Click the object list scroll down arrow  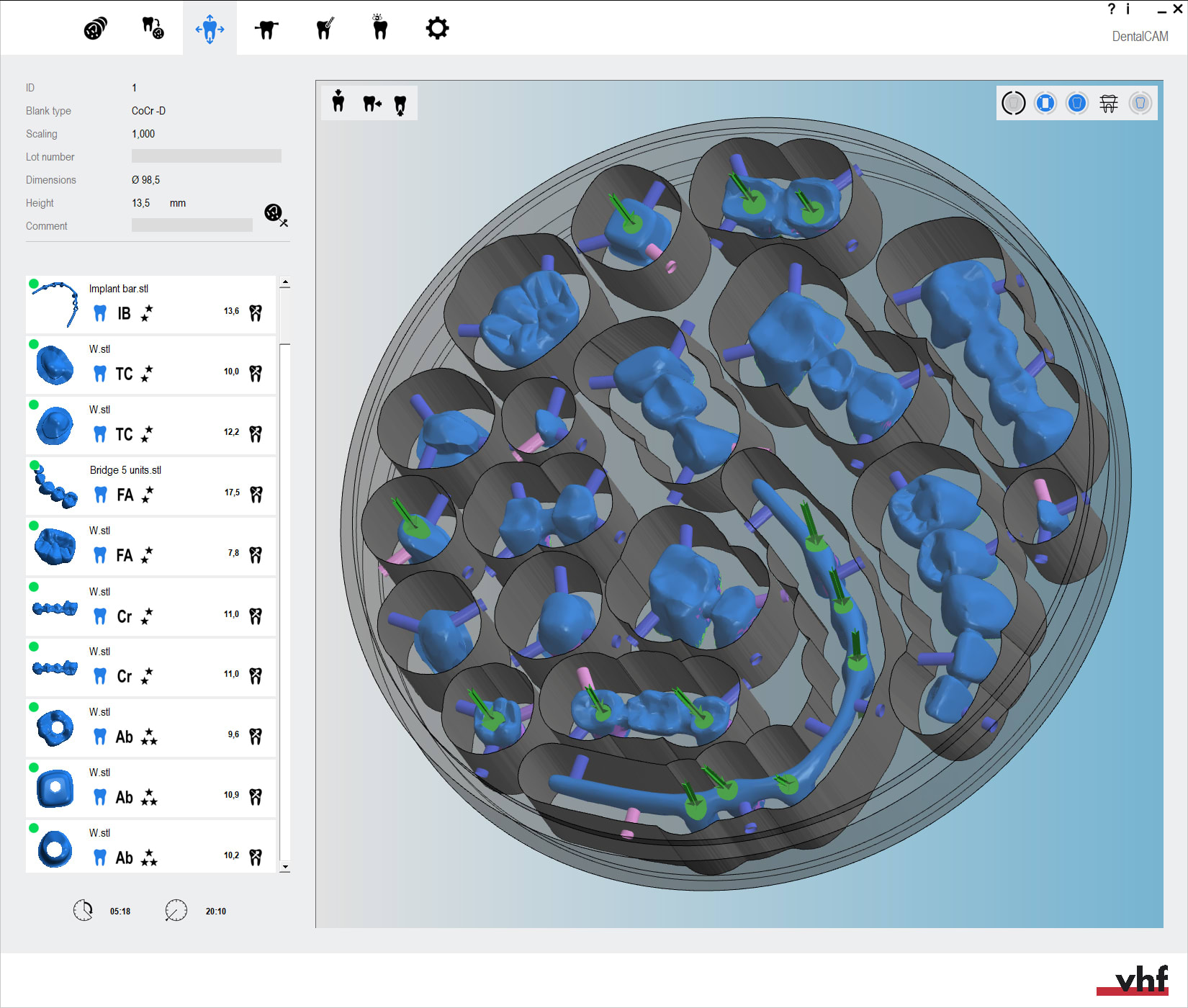point(285,867)
